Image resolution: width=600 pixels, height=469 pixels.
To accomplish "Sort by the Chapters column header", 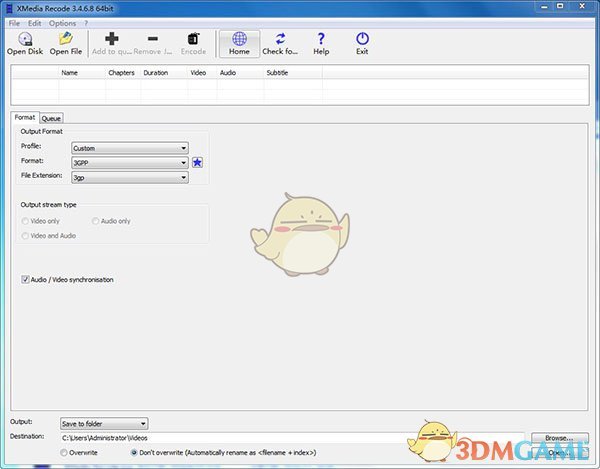I will click(x=121, y=73).
